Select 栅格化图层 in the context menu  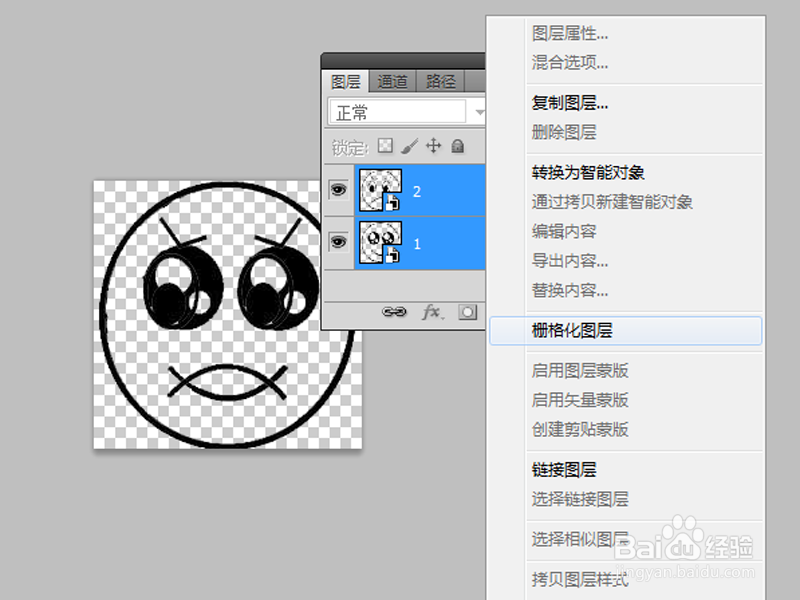click(626, 331)
